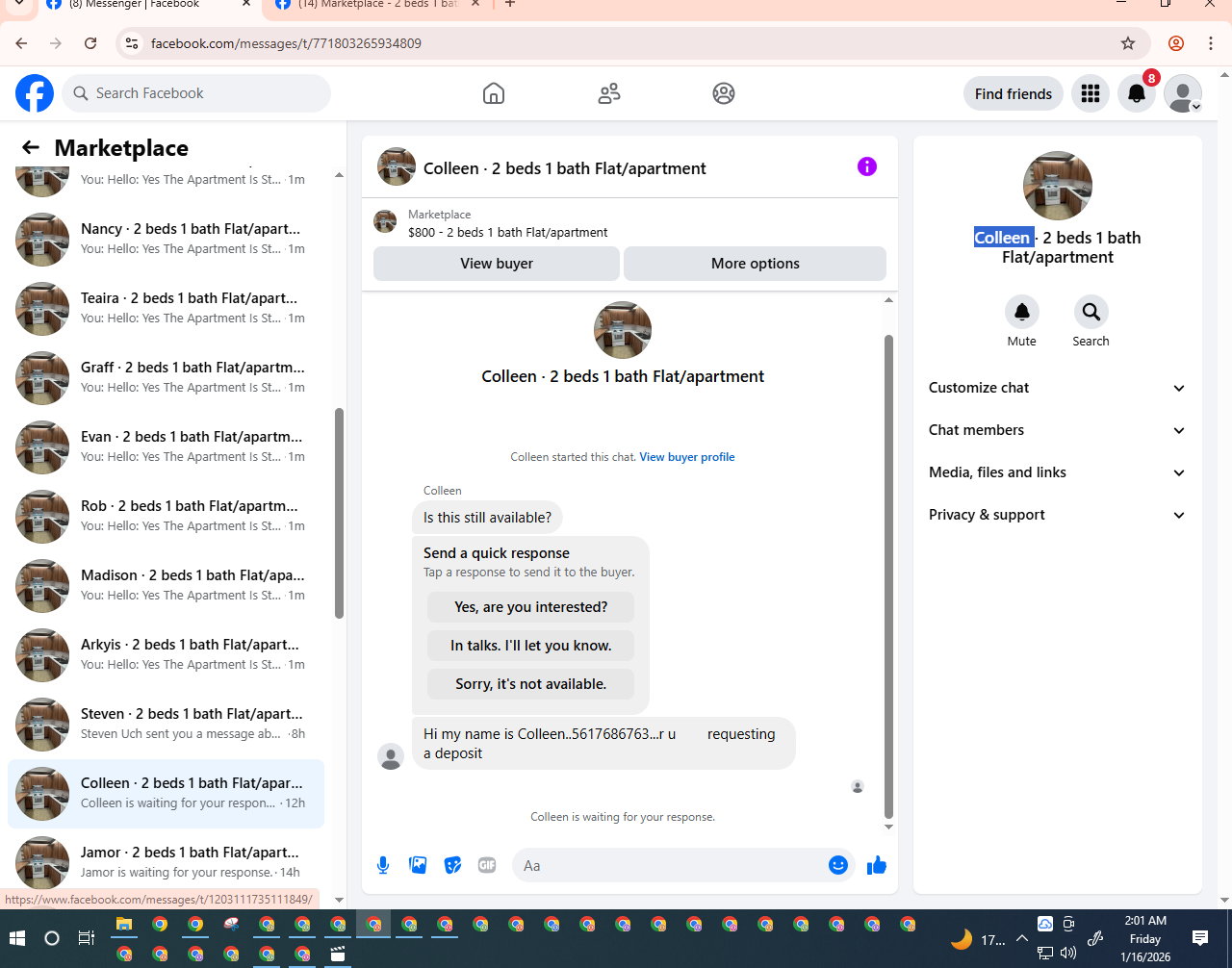Click the conversation list scrollbar thumb
This screenshot has height=968, width=1232.
point(339,513)
